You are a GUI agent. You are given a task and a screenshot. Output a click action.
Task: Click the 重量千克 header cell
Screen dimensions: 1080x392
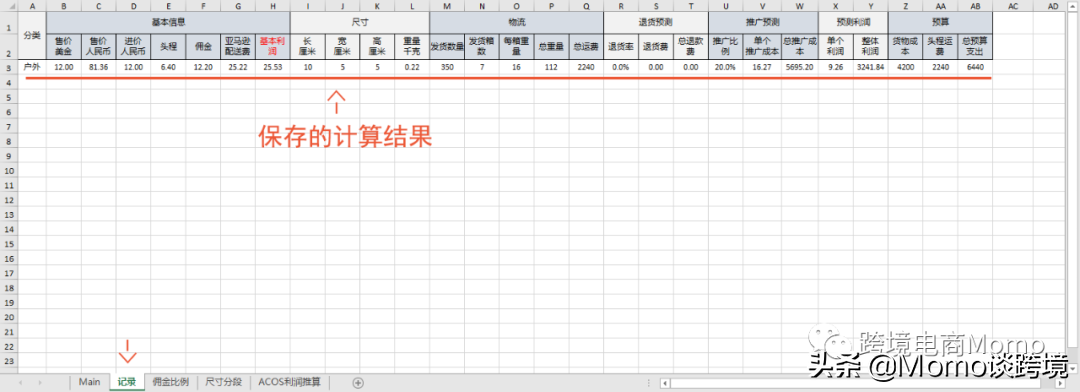pyautogui.click(x=412, y=46)
